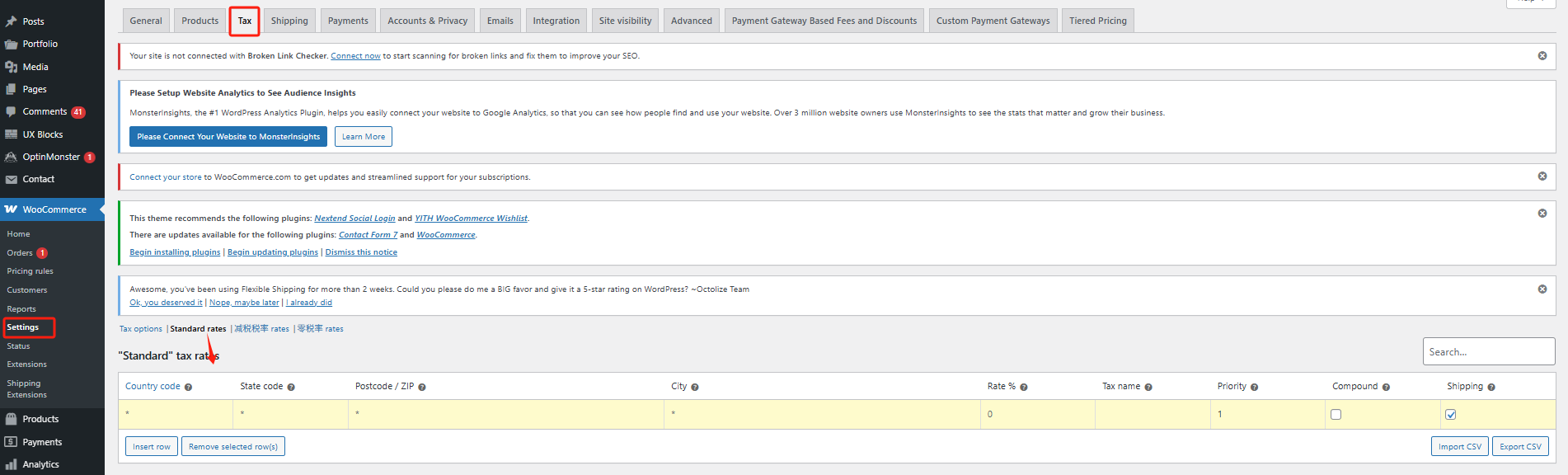This screenshot has height=475, width=1568.
Task: Dismiss the theme recommended plugins notice
Action: click(x=1542, y=214)
